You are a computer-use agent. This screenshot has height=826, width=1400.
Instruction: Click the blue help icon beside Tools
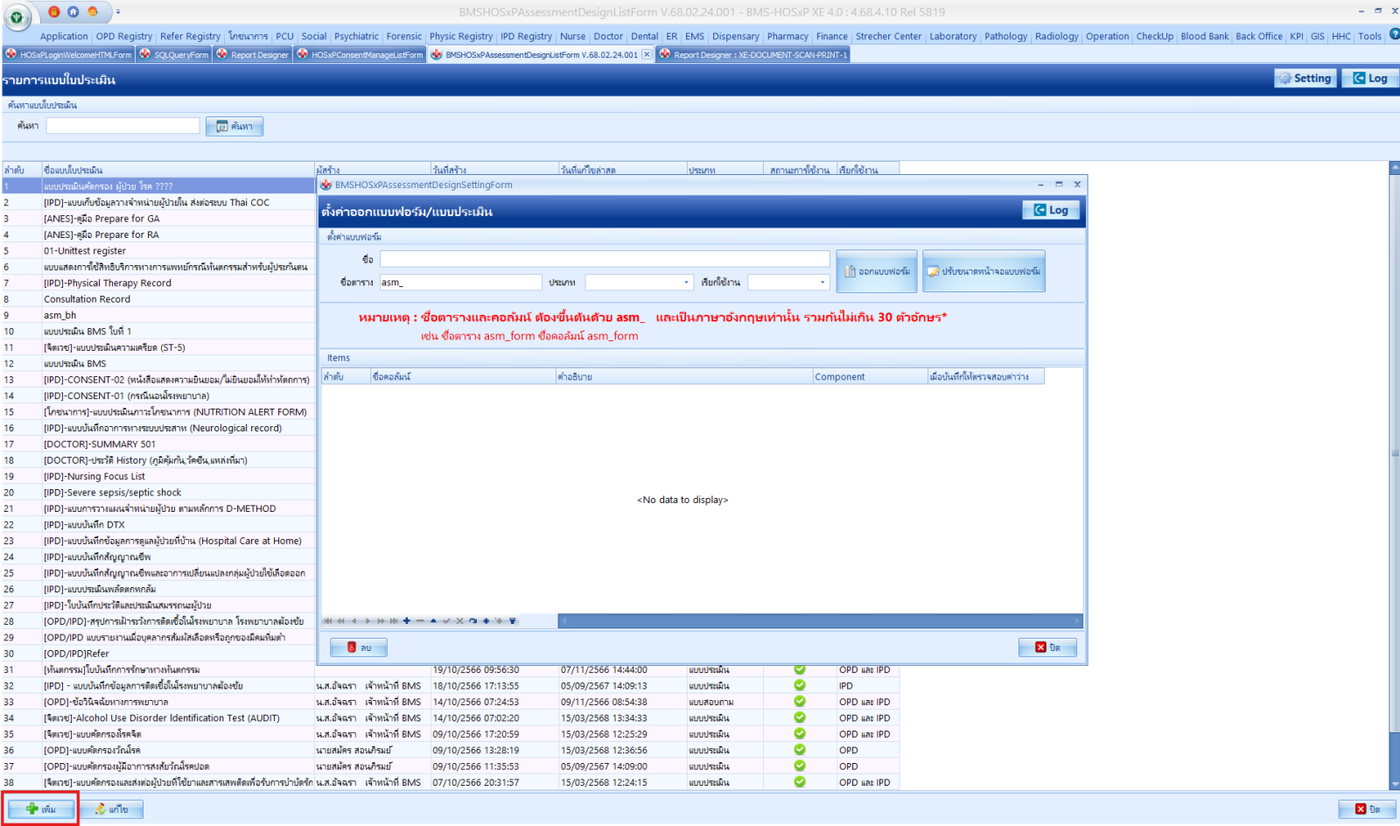pyautogui.click(x=1394, y=36)
